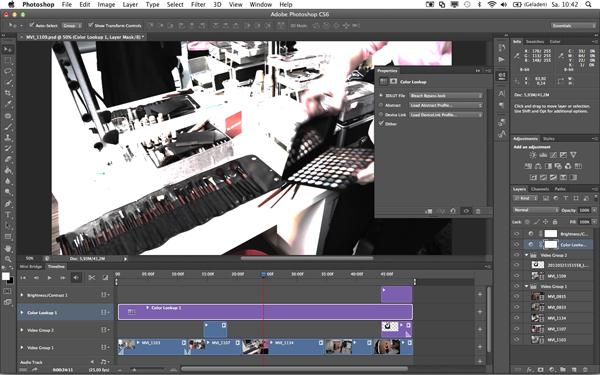Open the Essentials workspace dropdown
The width and height of the screenshot is (600, 375).
[573, 25]
